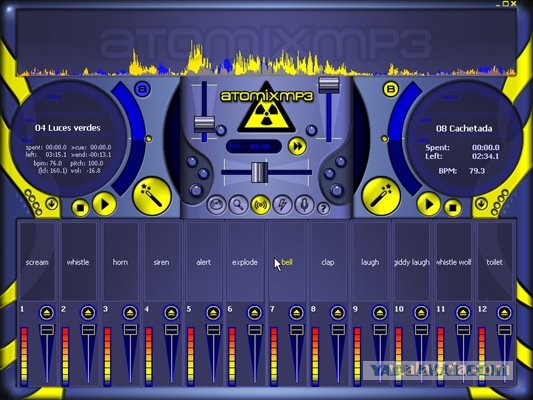Screen dimensions: 533x400
Task: Click volume slider handle of sampler slot 6
Action: pos(255,330)
